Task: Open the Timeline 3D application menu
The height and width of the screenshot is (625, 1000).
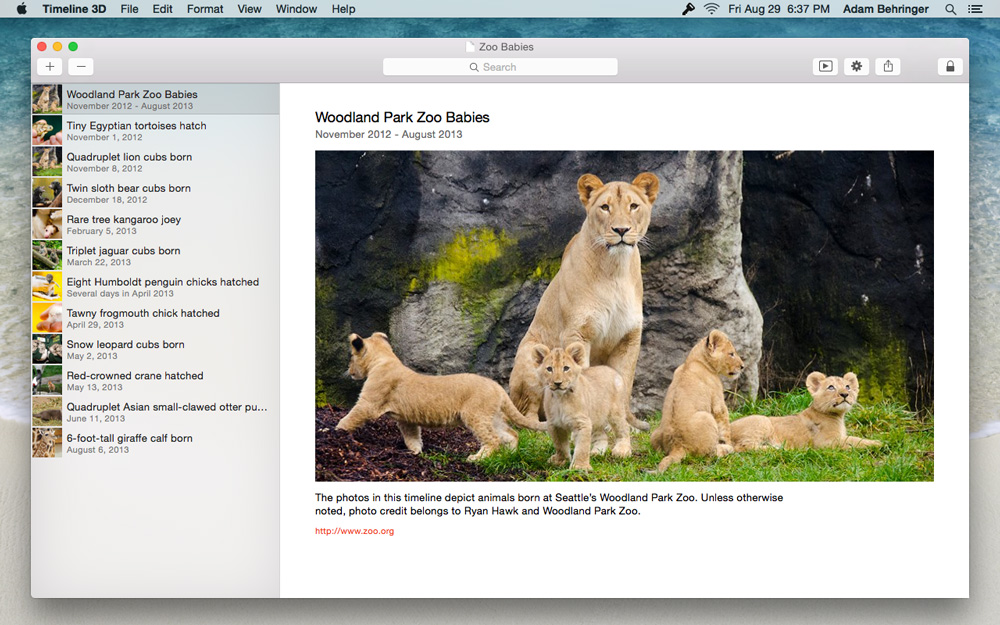Action: [x=74, y=9]
